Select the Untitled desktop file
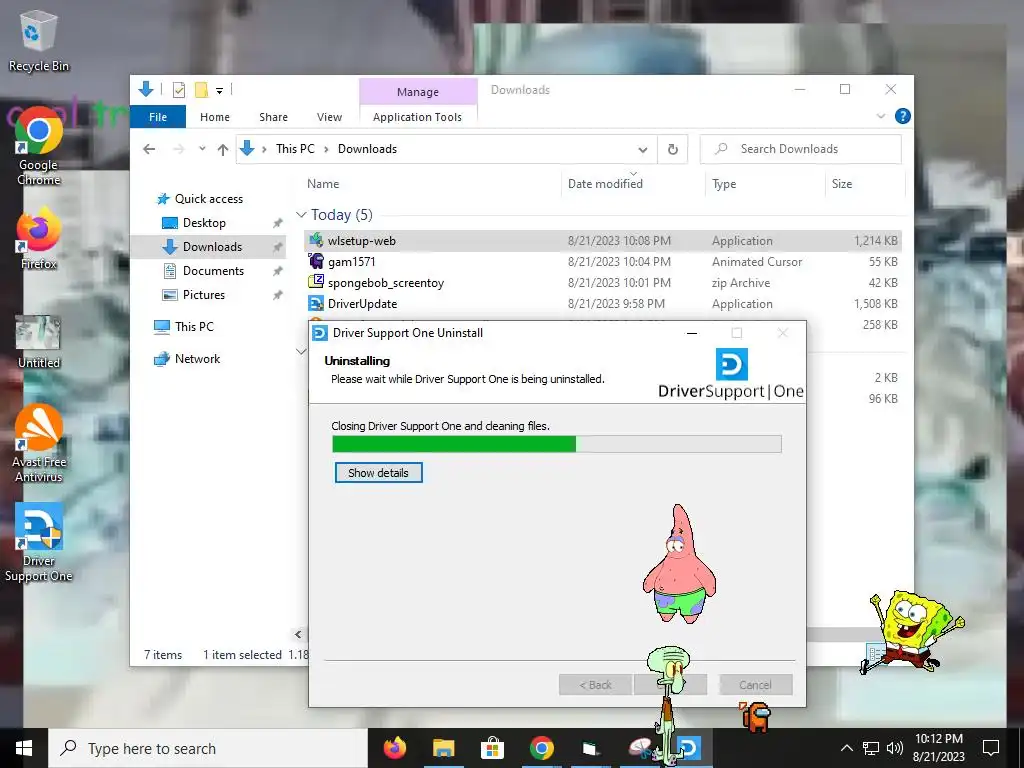This screenshot has width=1024, height=768. [38, 342]
